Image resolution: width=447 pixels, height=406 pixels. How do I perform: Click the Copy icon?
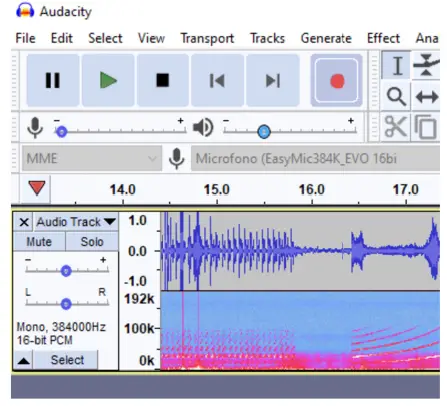pos(426,127)
